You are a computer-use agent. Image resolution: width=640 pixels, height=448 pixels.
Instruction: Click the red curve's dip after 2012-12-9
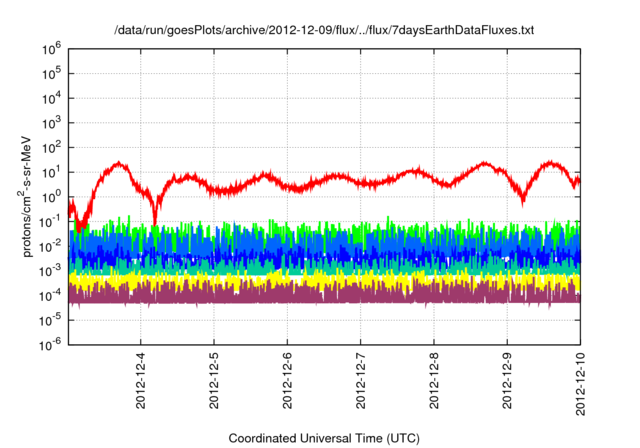pyautogui.click(x=522, y=198)
